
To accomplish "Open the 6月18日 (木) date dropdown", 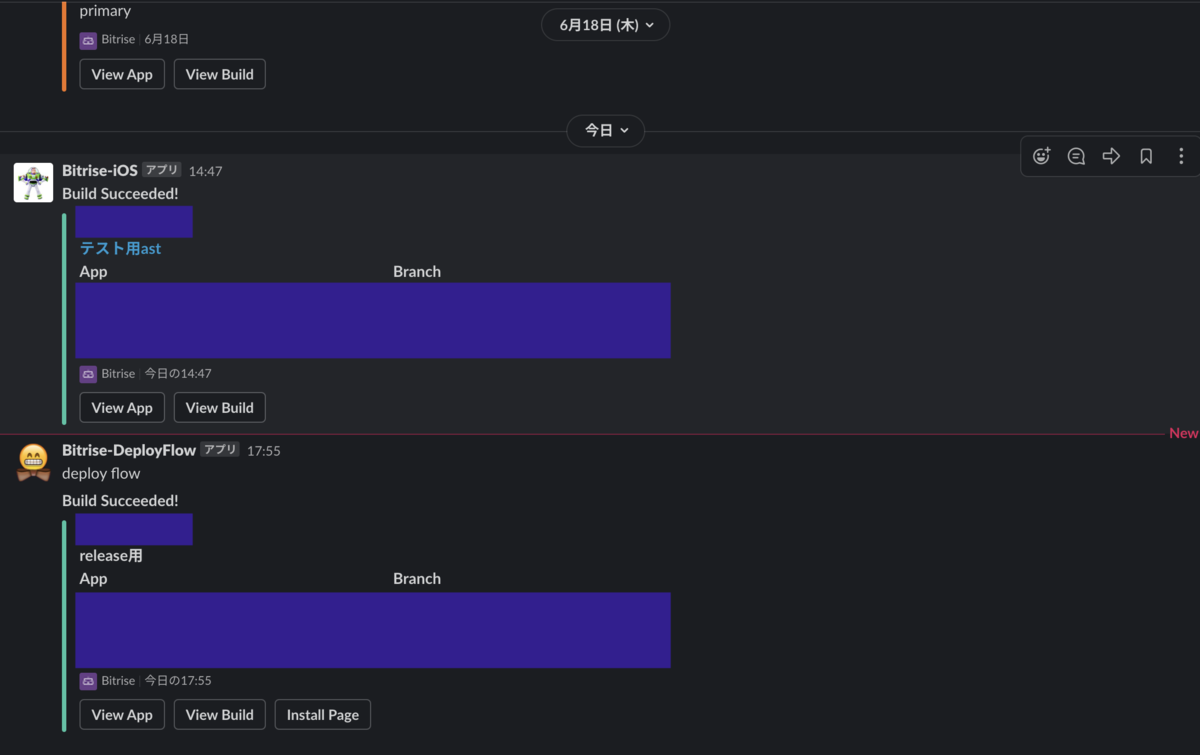I will [606, 25].
